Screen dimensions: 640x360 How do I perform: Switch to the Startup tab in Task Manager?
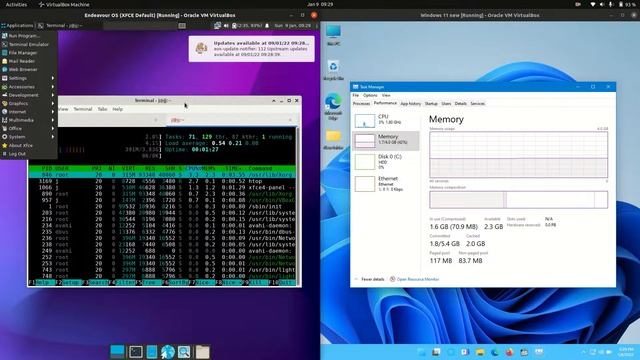click(431, 104)
